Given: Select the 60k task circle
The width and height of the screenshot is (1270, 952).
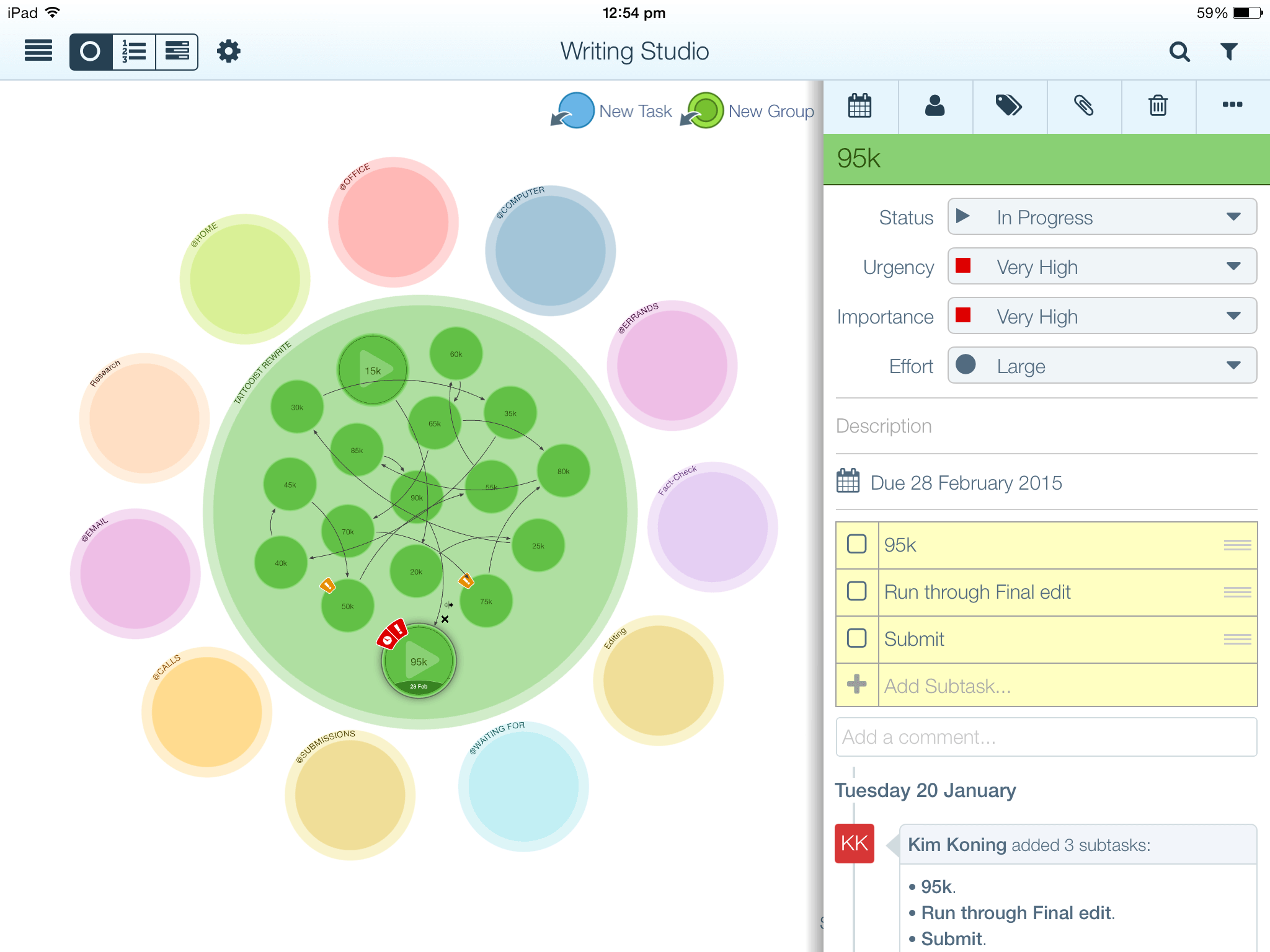Looking at the screenshot, I should [x=456, y=354].
